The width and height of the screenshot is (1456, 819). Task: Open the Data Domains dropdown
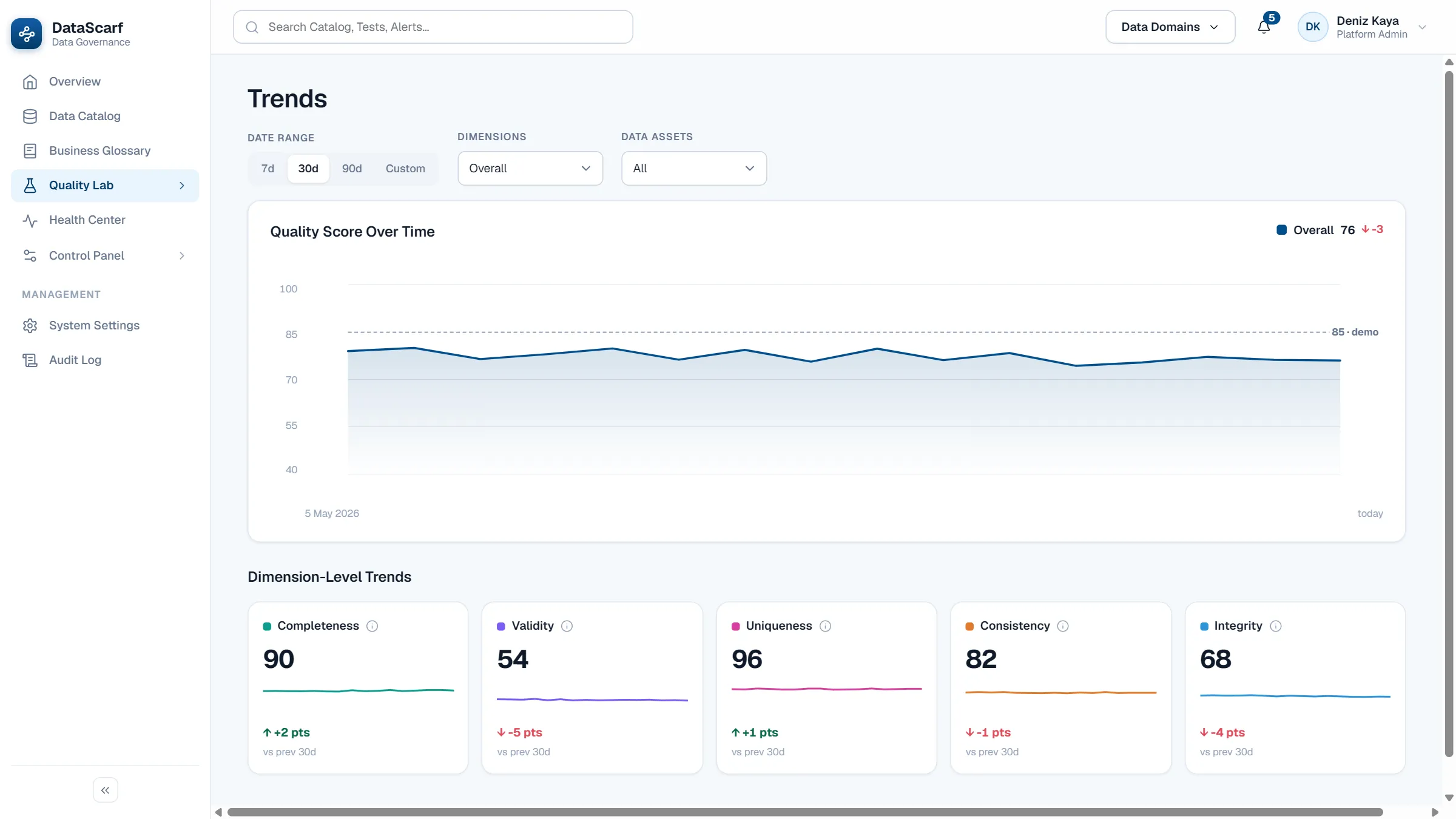pyautogui.click(x=1170, y=27)
